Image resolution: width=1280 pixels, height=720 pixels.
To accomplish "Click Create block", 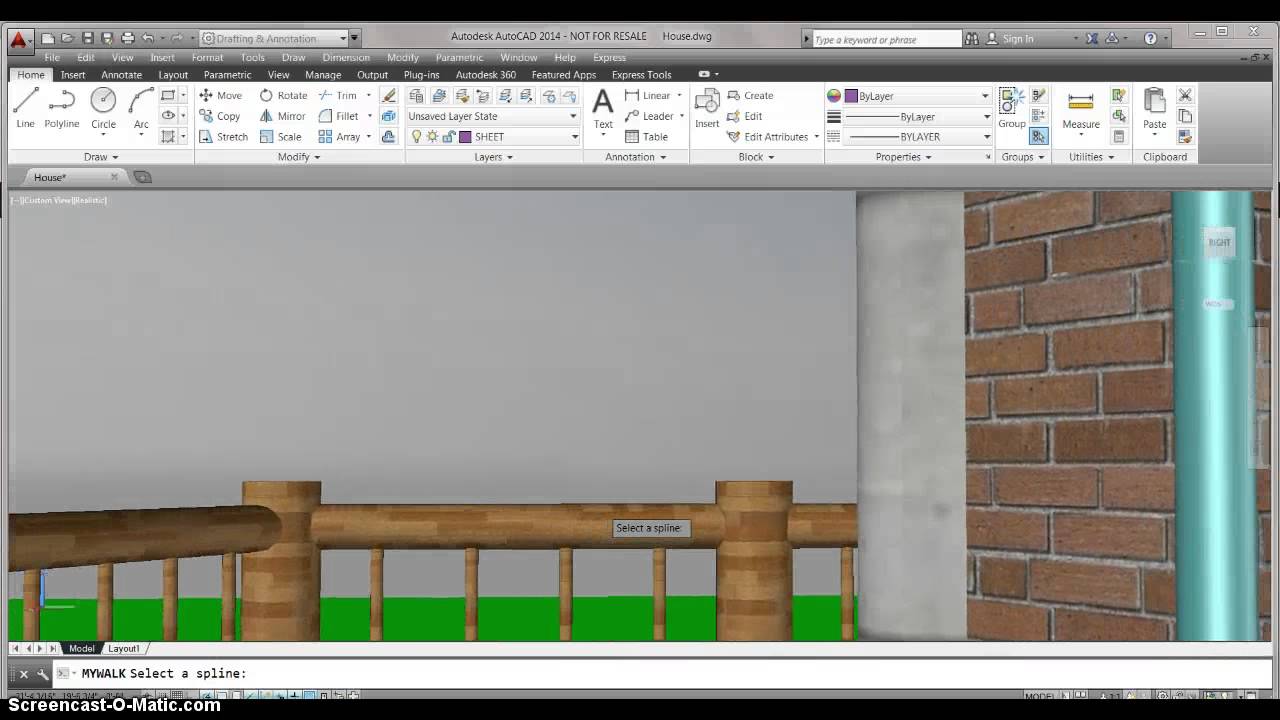I will pyautogui.click(x=750, y=95).
